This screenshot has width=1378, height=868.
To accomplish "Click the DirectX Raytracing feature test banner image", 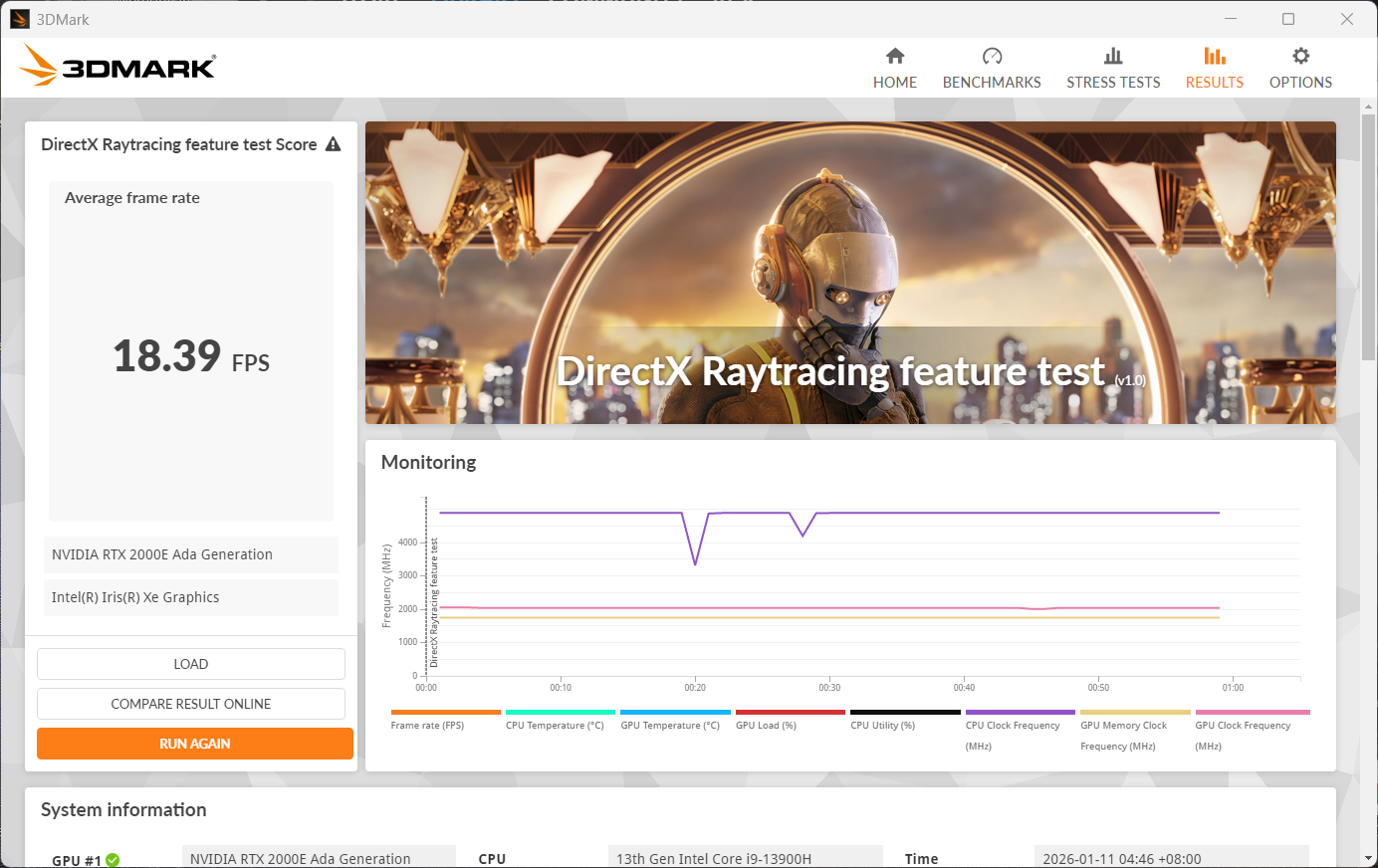I will tap(850, 273).
